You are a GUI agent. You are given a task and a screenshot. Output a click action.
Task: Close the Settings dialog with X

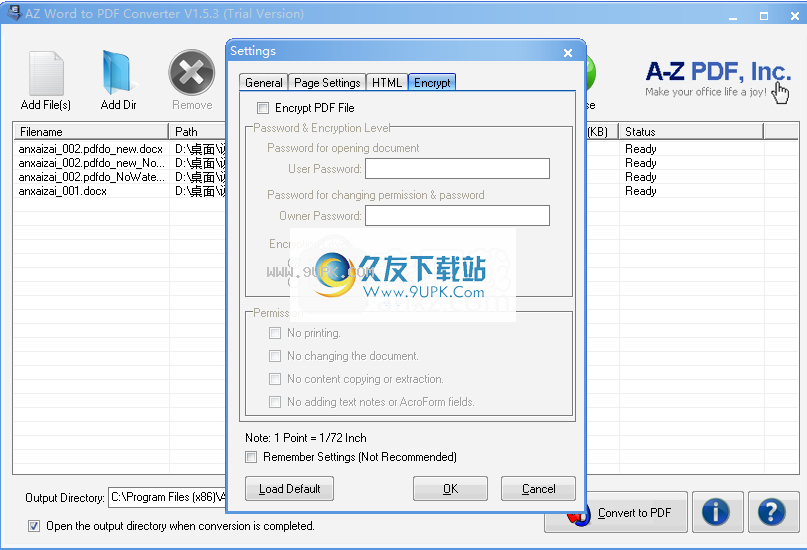pos(568,52)
